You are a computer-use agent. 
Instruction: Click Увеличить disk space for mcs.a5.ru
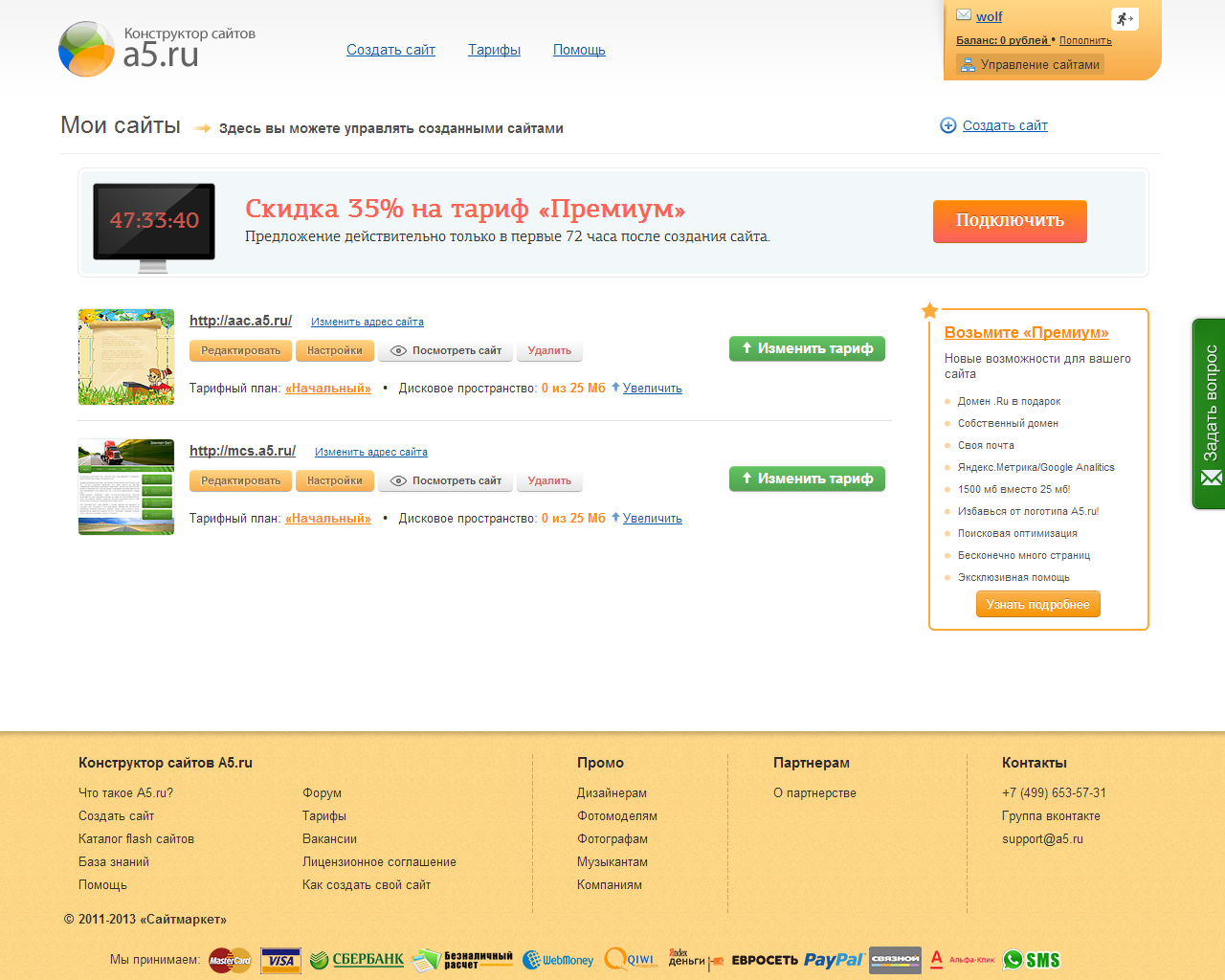click(653, 519)
